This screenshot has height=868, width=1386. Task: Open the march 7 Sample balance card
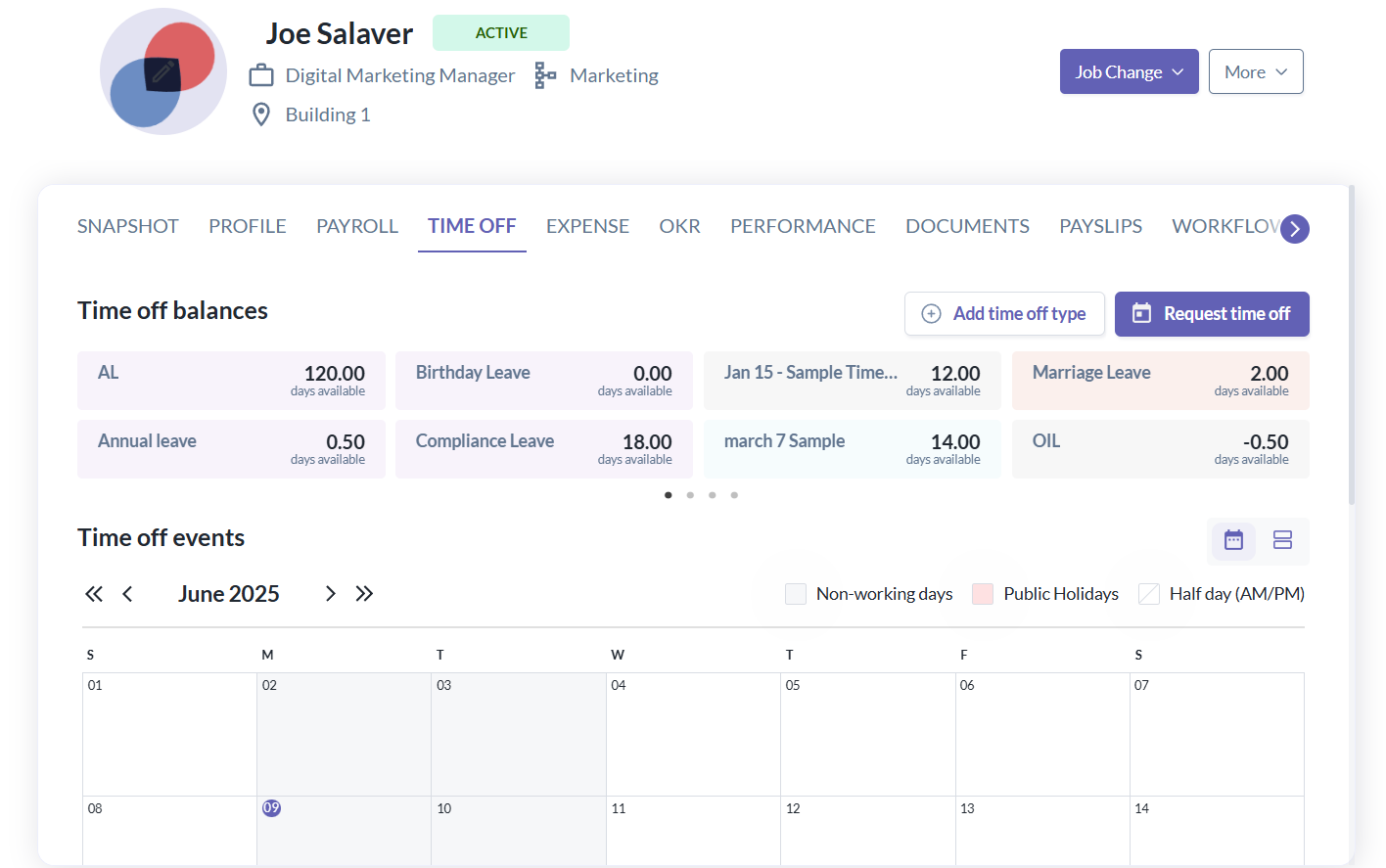click(853, 449)
